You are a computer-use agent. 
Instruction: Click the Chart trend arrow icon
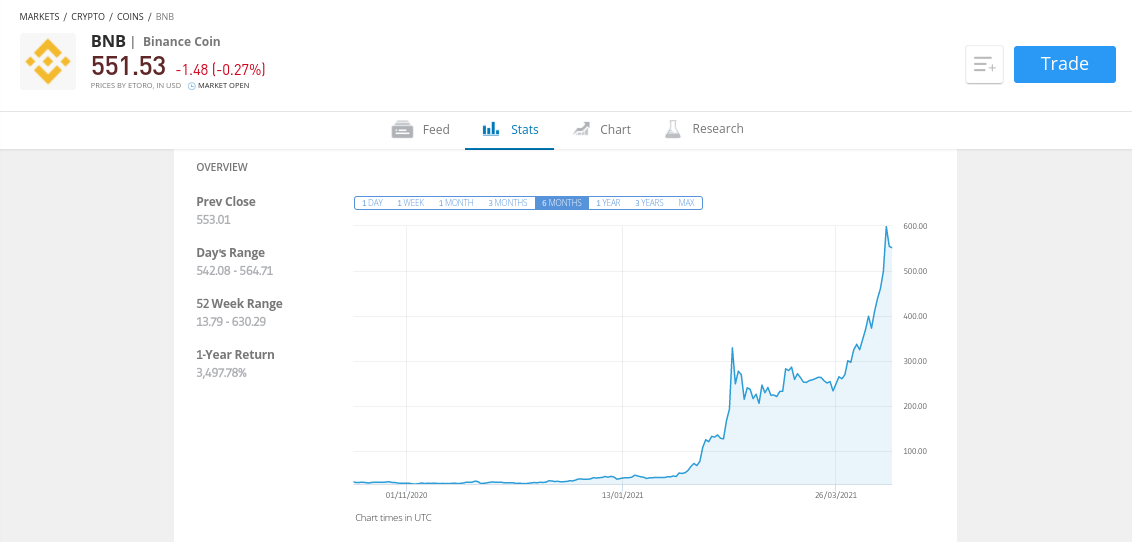(x=581, y=129)
